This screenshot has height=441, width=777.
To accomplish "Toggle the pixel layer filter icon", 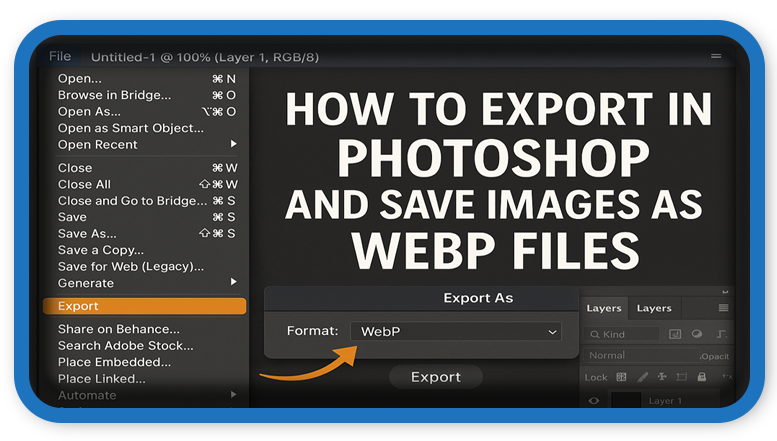I will (x=675, y=334).
